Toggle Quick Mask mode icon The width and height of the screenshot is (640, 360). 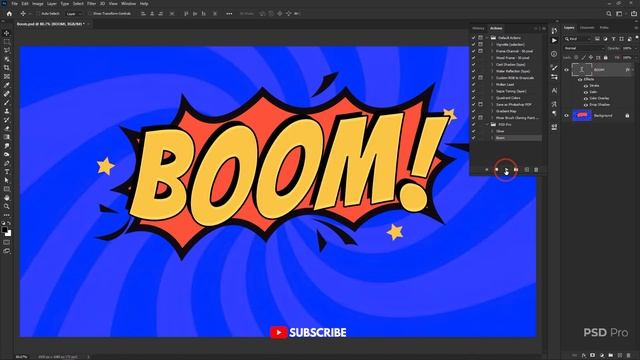tap(7, 242)
